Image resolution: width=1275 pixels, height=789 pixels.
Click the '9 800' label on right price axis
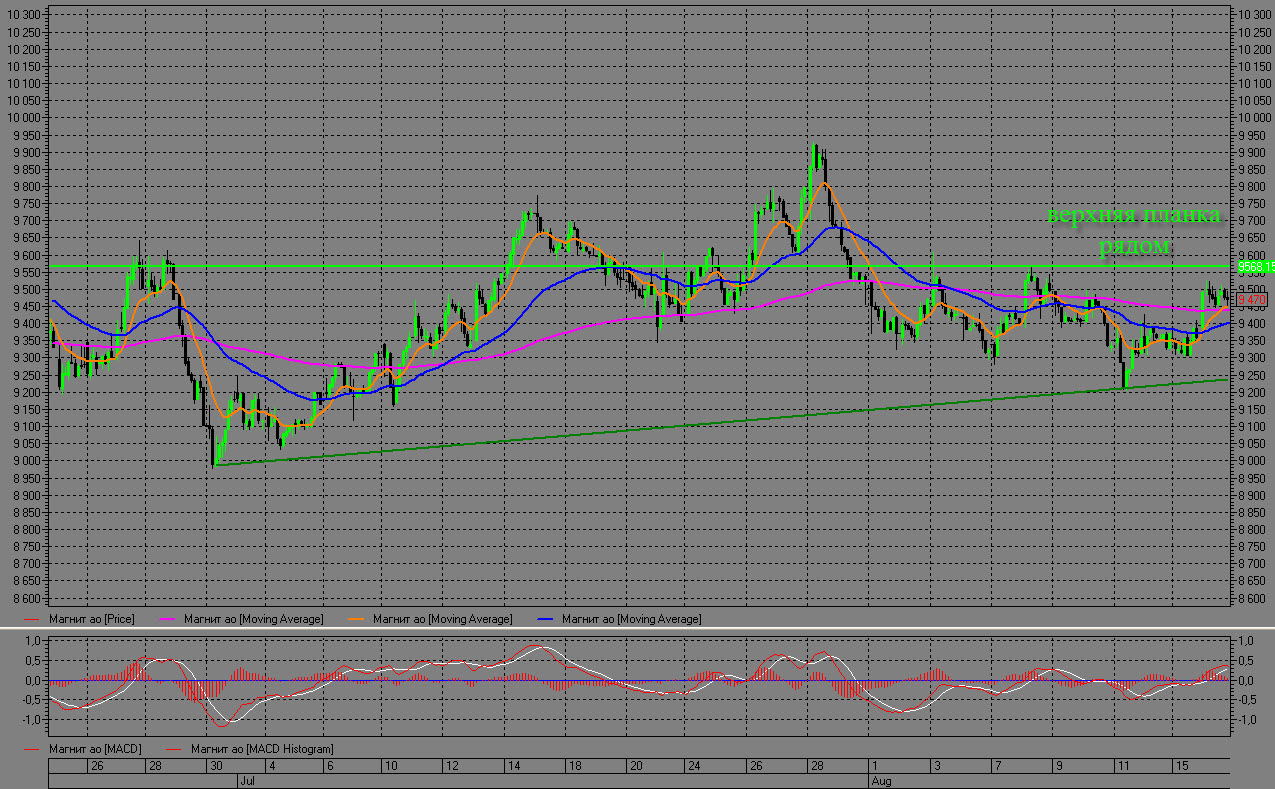click(1251, 186)
